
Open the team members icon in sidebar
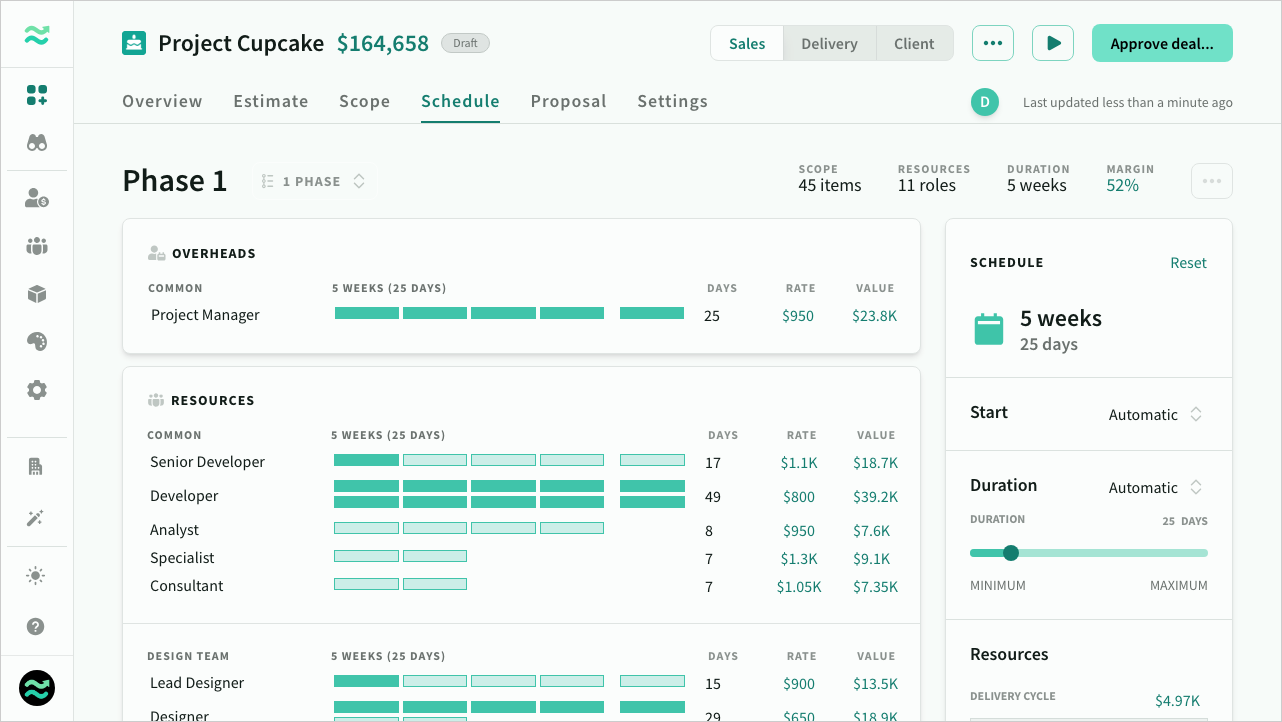[37, 246]
